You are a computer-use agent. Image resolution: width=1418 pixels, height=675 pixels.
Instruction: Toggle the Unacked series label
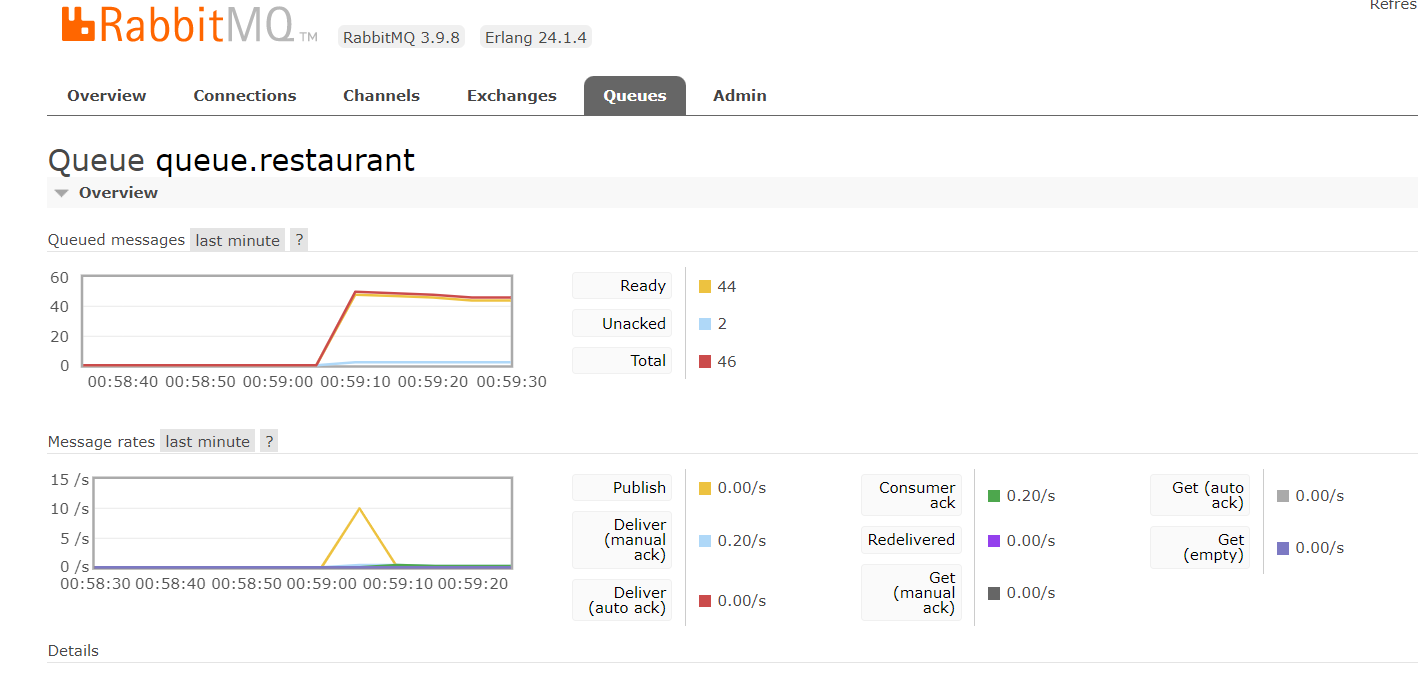click(622, 323)
